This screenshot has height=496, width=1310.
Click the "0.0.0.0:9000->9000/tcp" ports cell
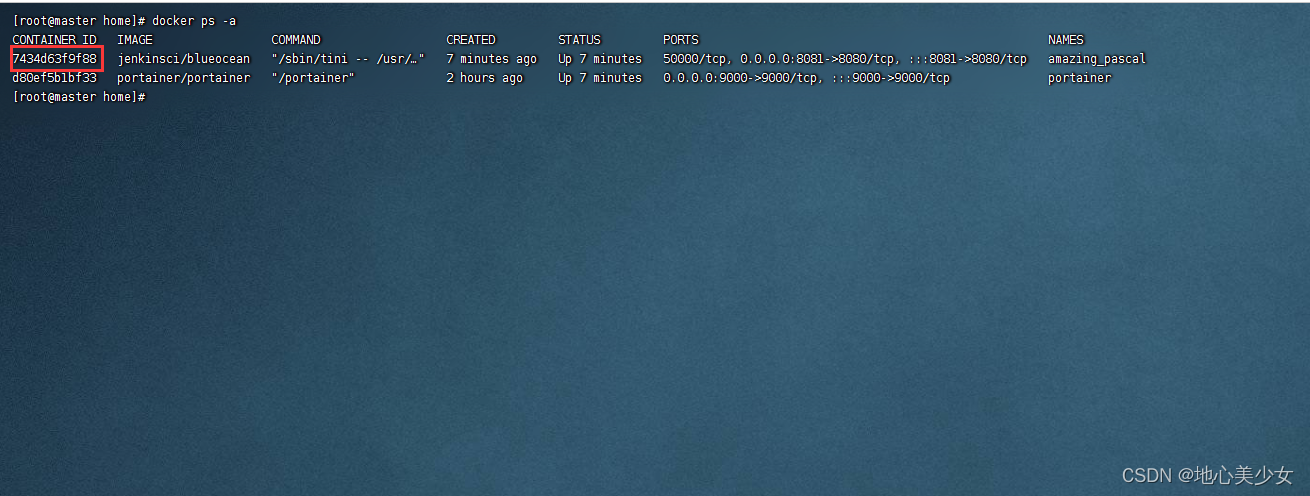[807, 78]
